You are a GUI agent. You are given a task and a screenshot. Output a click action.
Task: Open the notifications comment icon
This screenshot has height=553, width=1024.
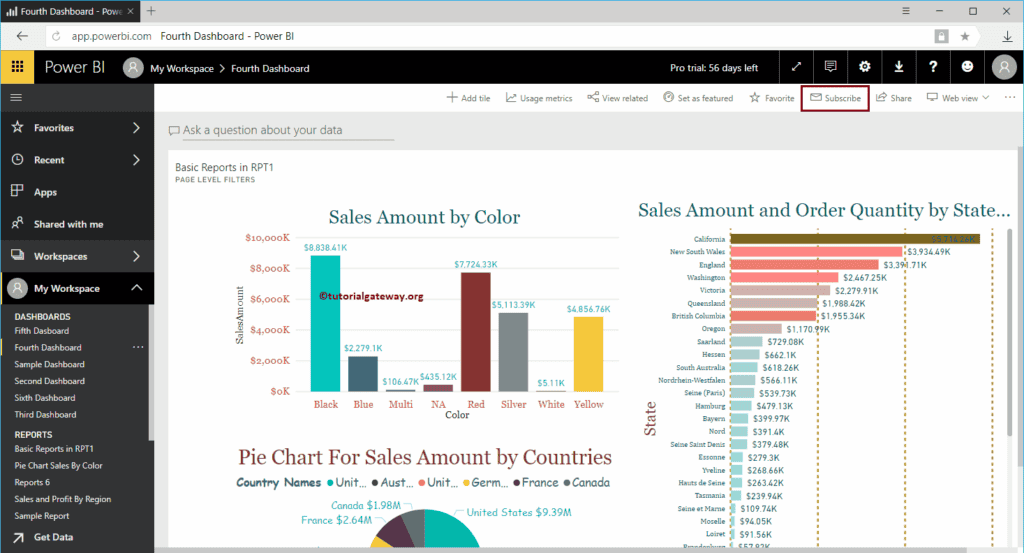(x=830, y=67)
